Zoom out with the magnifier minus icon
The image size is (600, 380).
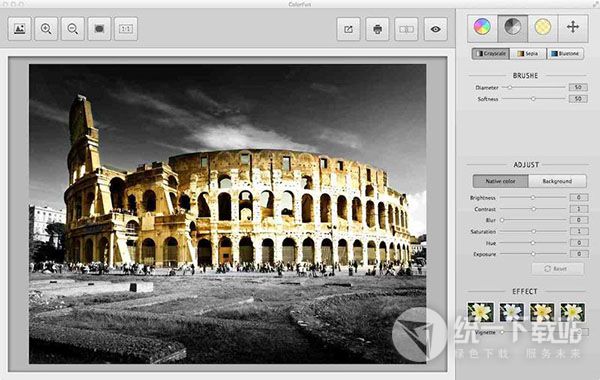click(73, 29)
